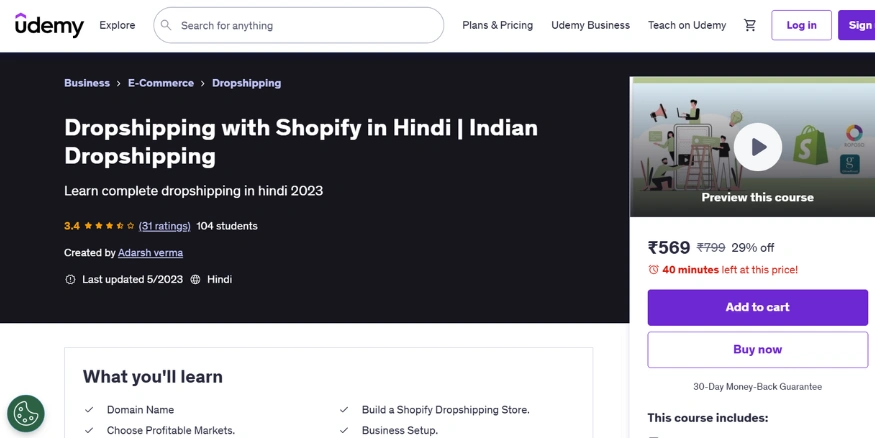The height and width of the screenshot is (438, 875).
Task: Click the struck-through ₹799 price
Action: (711, 248)
